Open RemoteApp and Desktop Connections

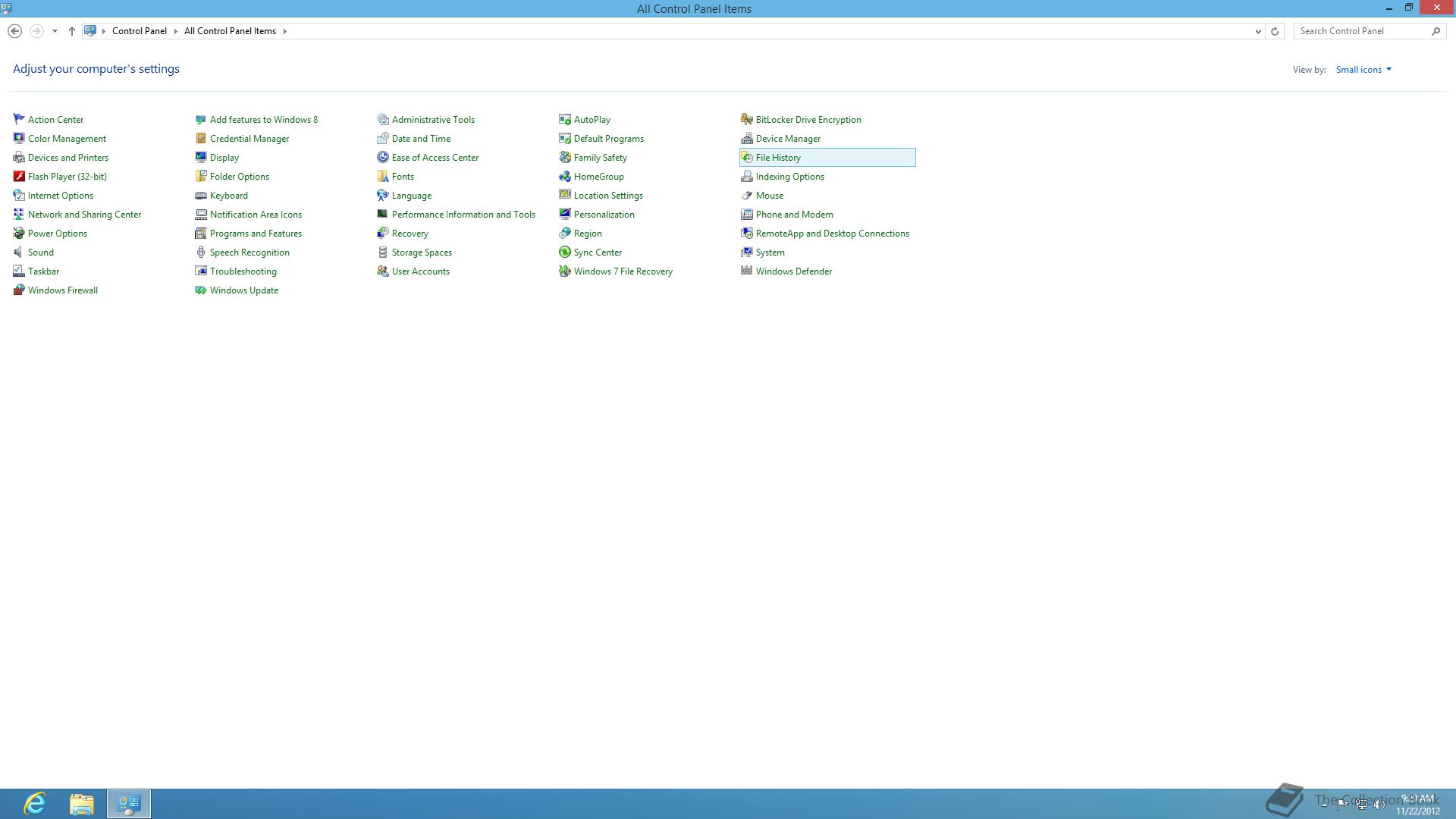[x=832, y=234]
